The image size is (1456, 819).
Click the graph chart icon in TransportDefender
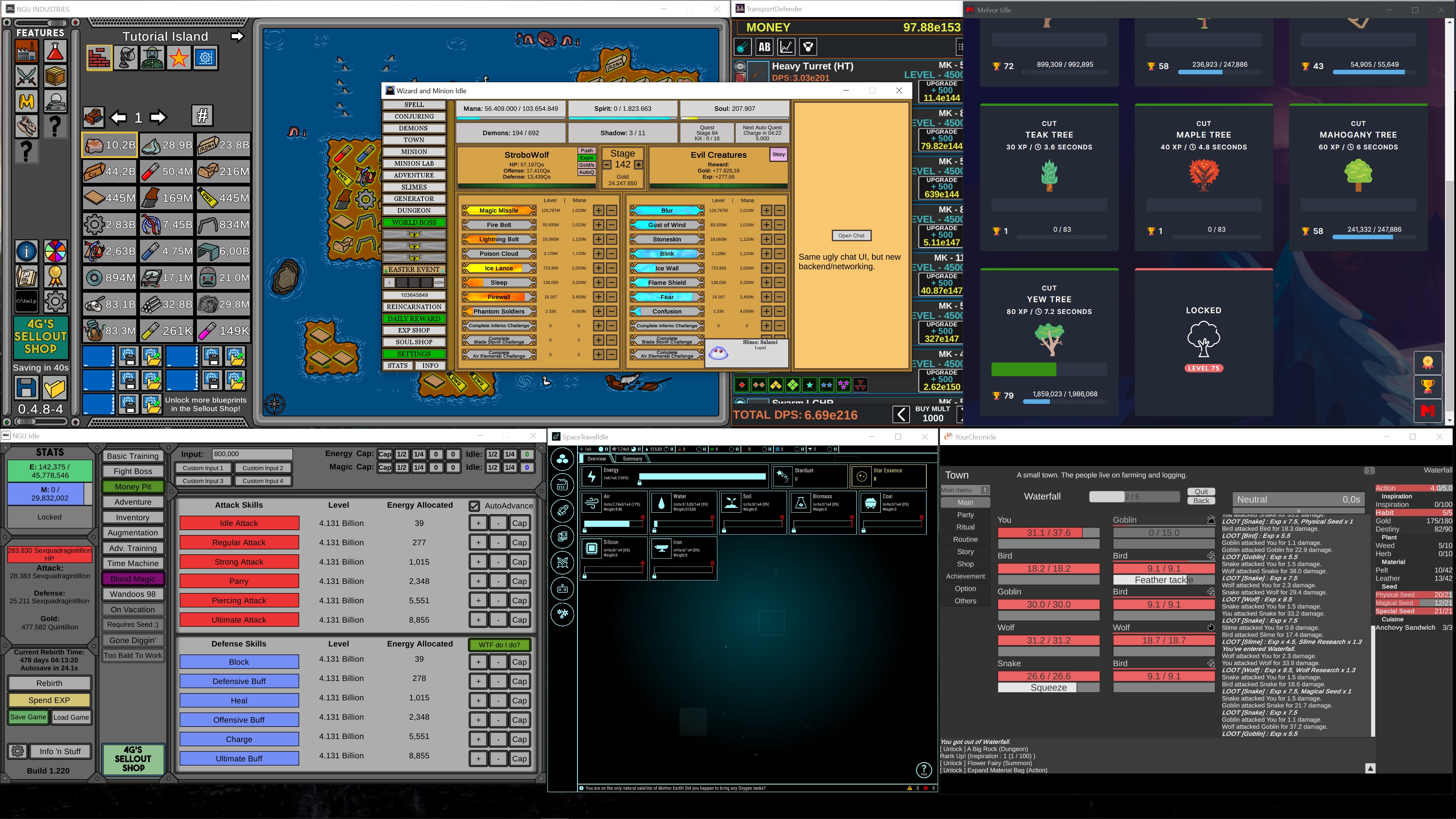tap(786, 47)
